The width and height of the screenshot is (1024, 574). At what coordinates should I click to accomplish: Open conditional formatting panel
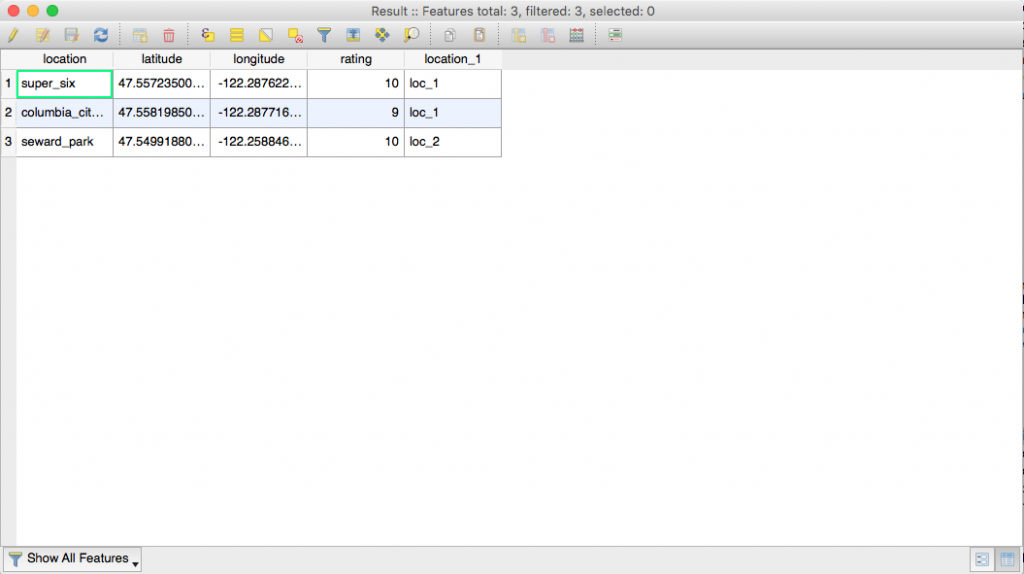(615, 35)
